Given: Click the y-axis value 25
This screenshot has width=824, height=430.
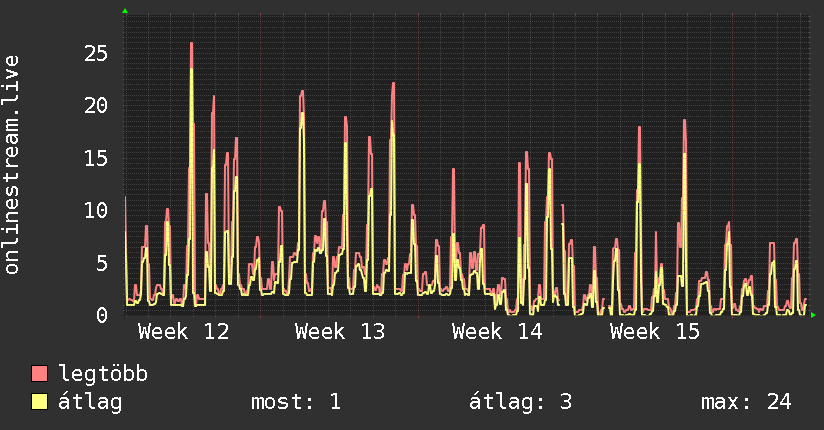Looking at the screenshot, I should [x=96, y=53].
